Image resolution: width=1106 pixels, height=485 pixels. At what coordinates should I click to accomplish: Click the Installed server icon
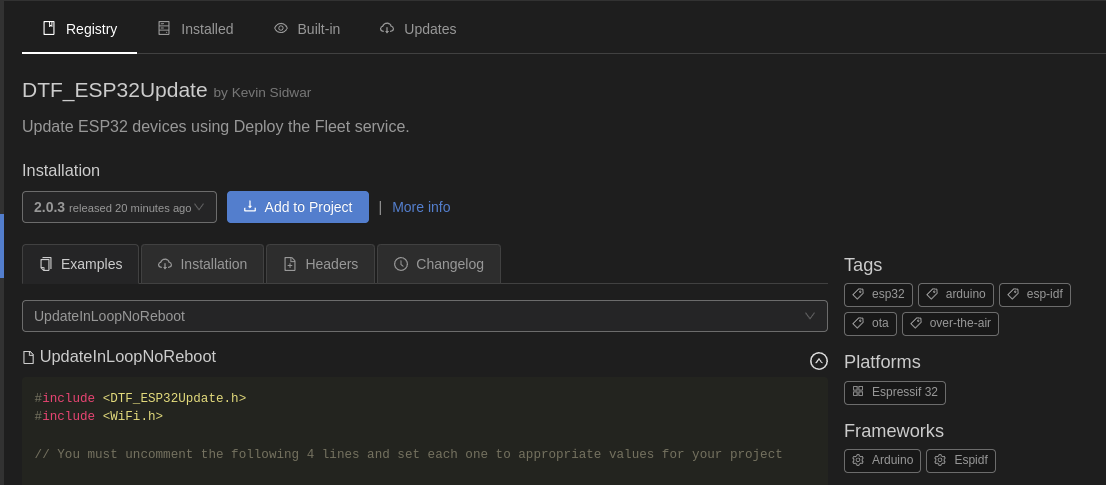tap(164, 28)
